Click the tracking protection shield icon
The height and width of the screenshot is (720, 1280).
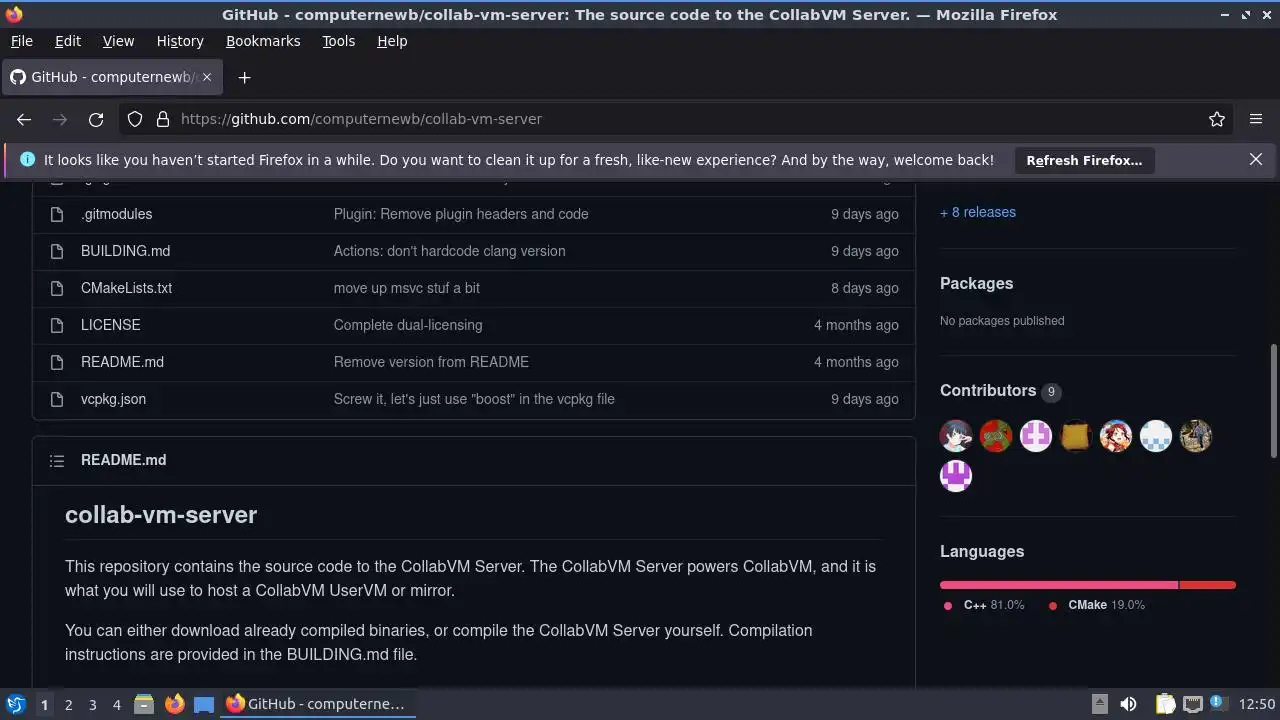coord(135,119)
